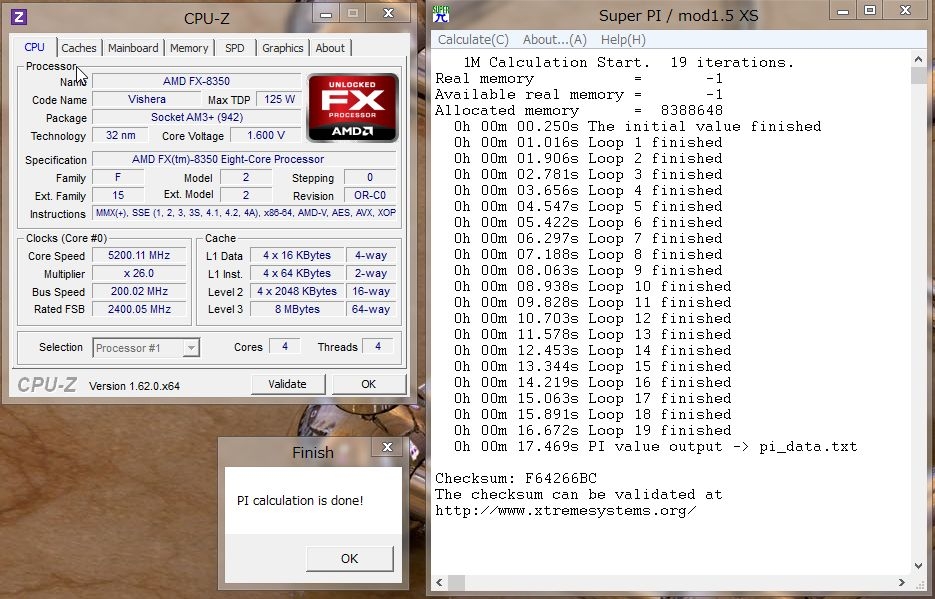This screenshot has width=935, height=599.
Task: Click the OR-C0 revision value
Action: pos(370,195)
